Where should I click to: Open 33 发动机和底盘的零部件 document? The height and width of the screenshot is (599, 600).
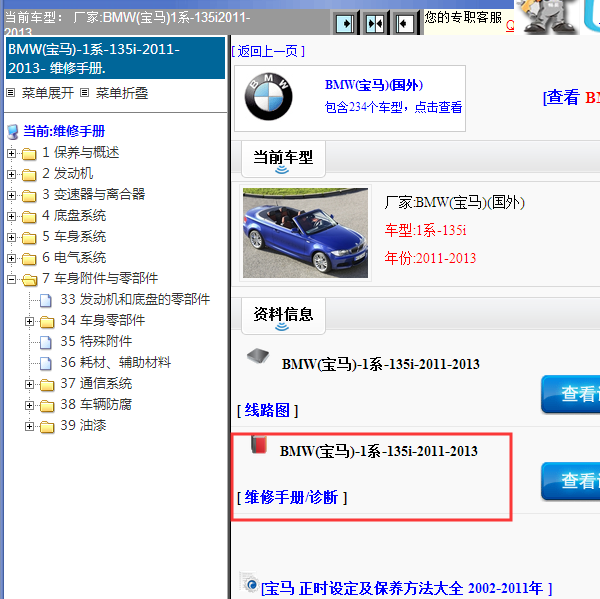[x=135, y=300]
